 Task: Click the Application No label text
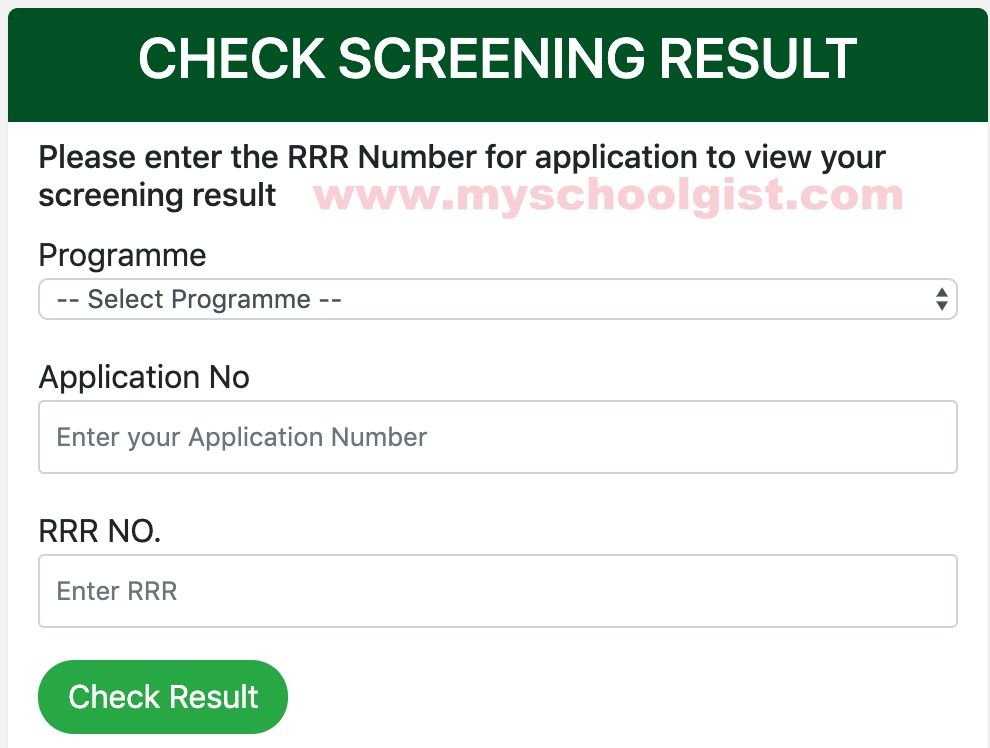pos(144,378)
